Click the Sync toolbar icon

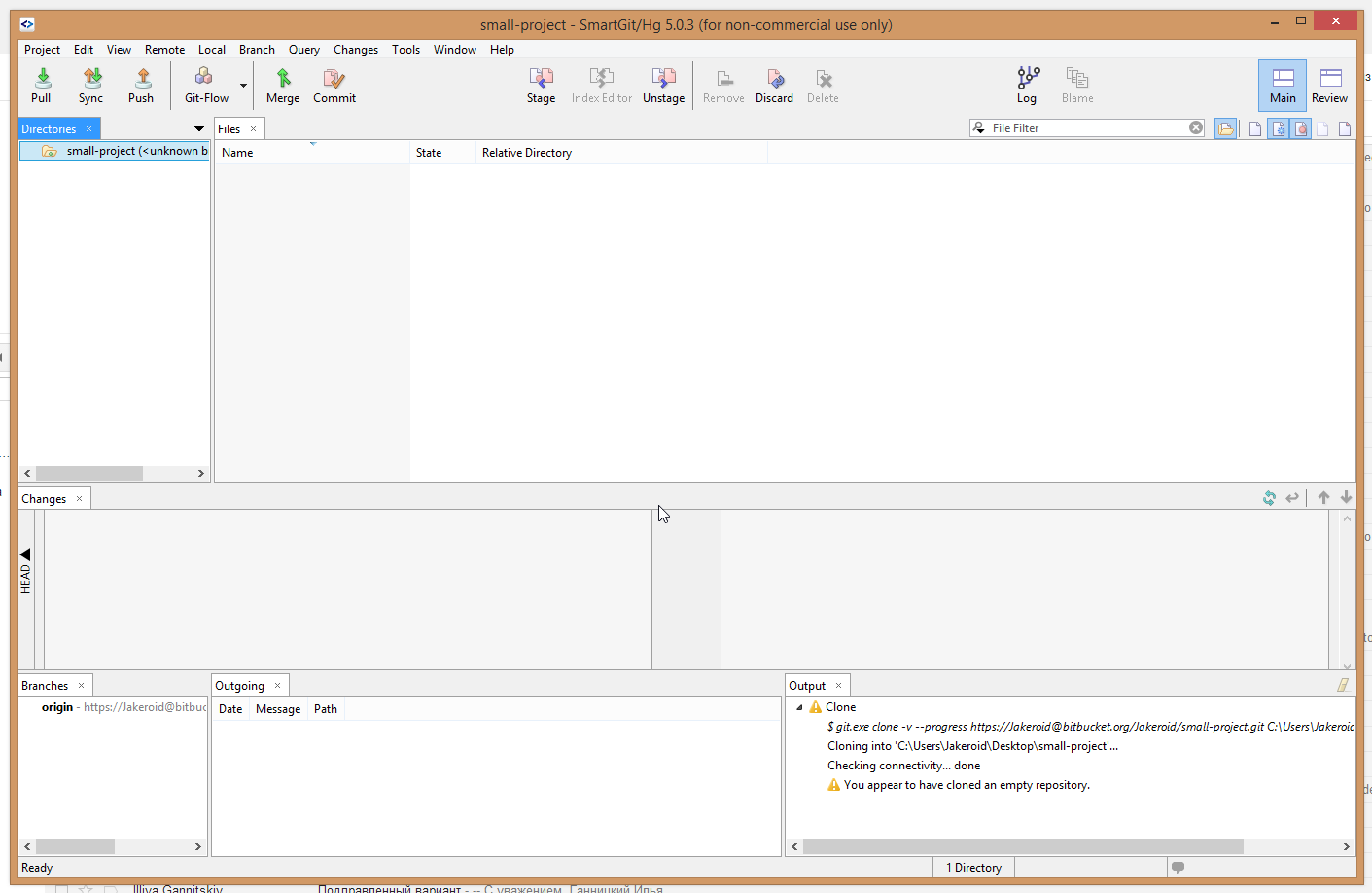91,85
